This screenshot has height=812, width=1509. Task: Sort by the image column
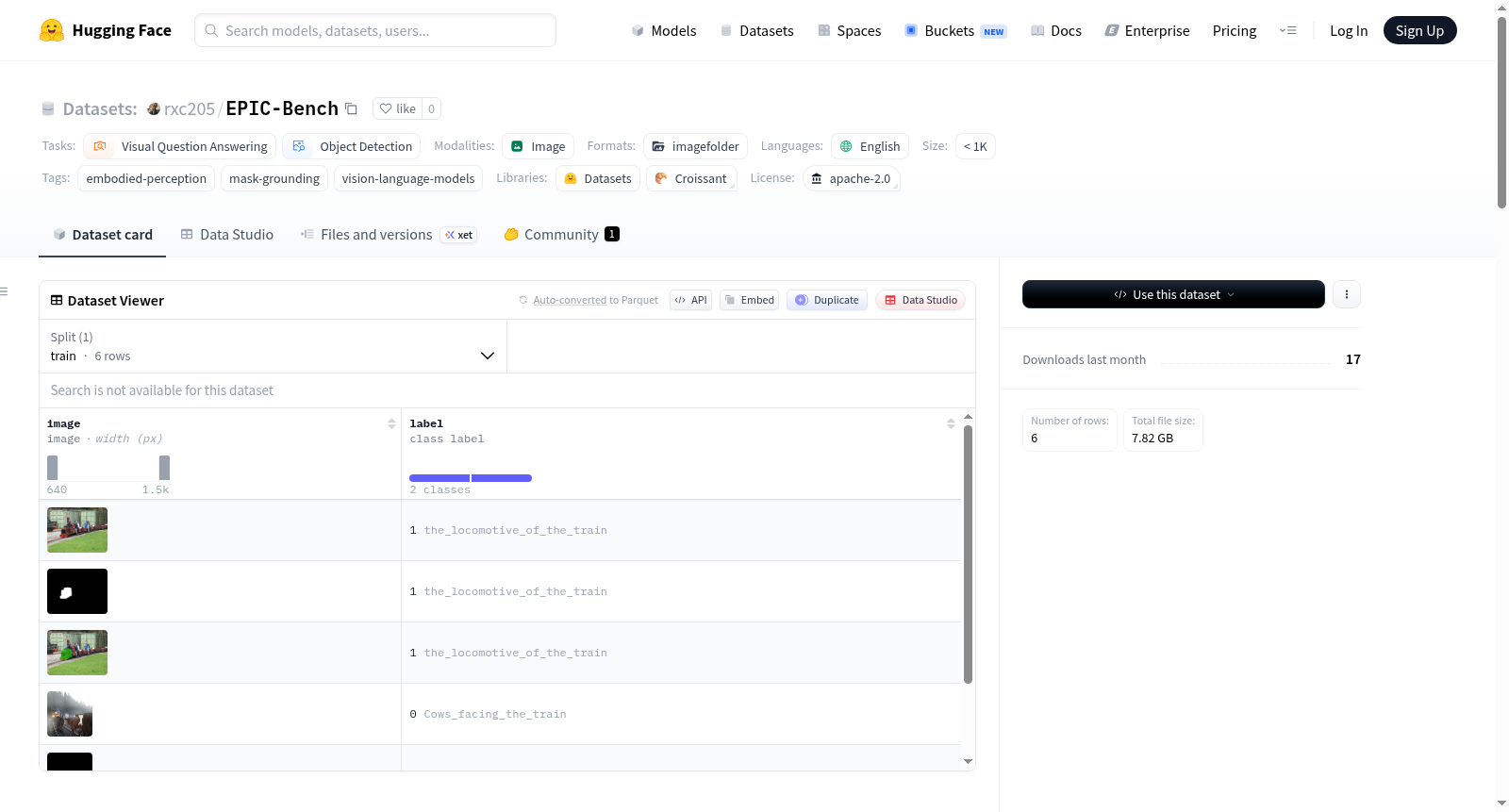[391, 423]
